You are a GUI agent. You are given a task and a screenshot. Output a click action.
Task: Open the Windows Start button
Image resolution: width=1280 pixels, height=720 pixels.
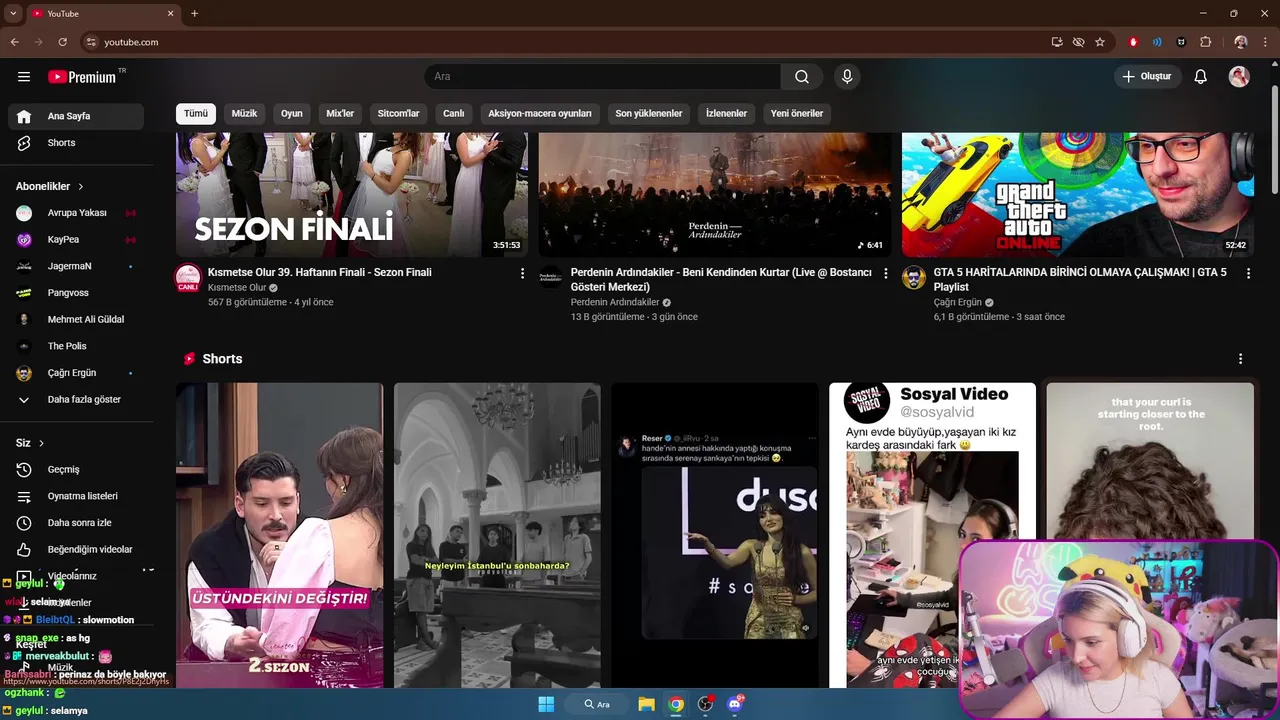click(546, 704)
